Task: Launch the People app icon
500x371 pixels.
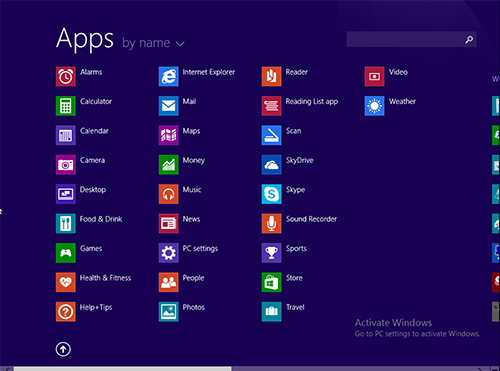Action: click(168, 282)
